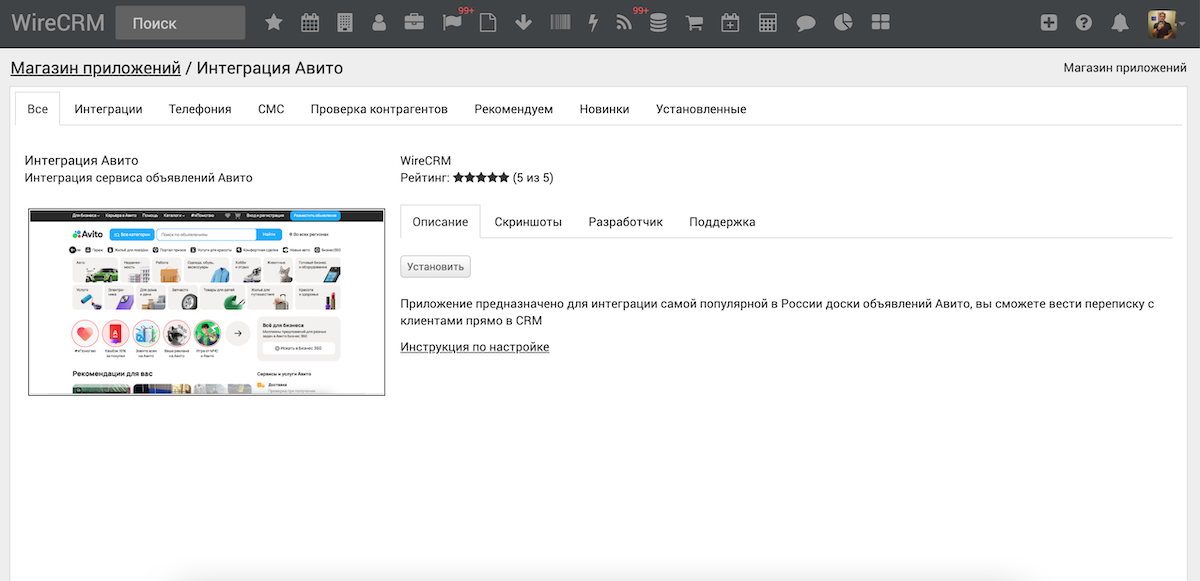Click the Установить button
The width and height of the screenshot is (1200, 581).
pyautogui.click(x=435, y=267)
